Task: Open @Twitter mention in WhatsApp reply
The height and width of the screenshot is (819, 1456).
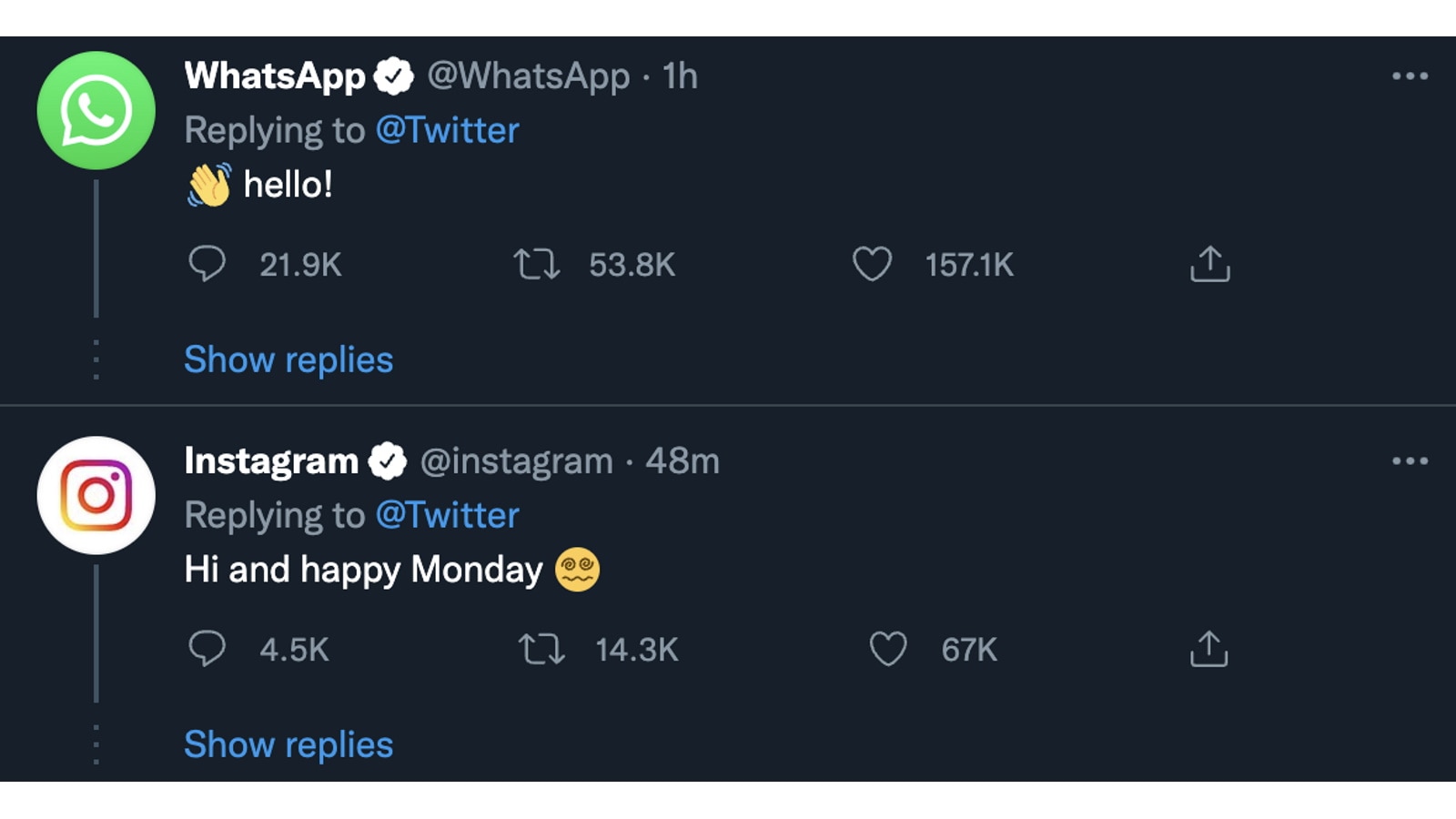Action: [x=447, y=131]
